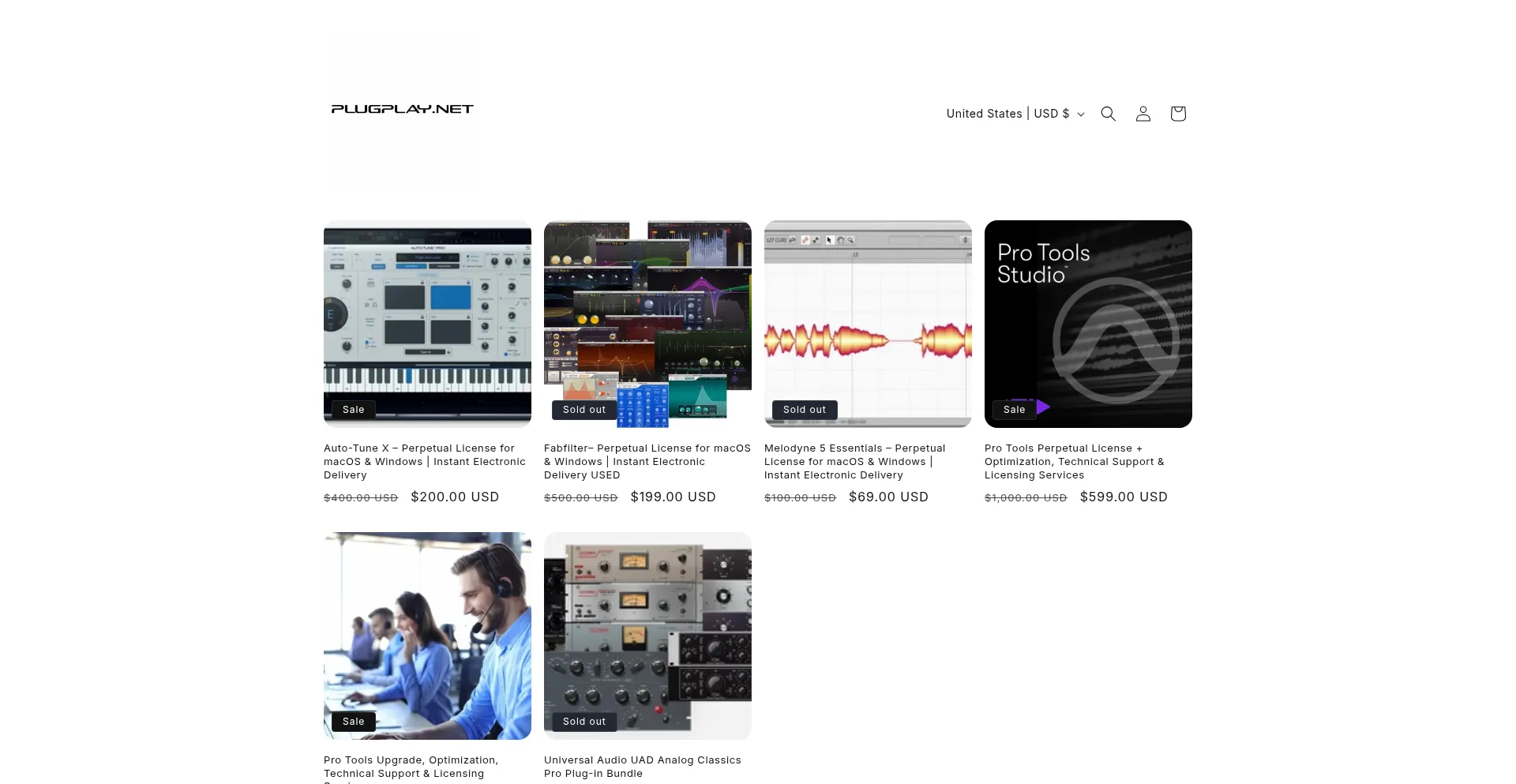Open the search icon in the header

1109,114
